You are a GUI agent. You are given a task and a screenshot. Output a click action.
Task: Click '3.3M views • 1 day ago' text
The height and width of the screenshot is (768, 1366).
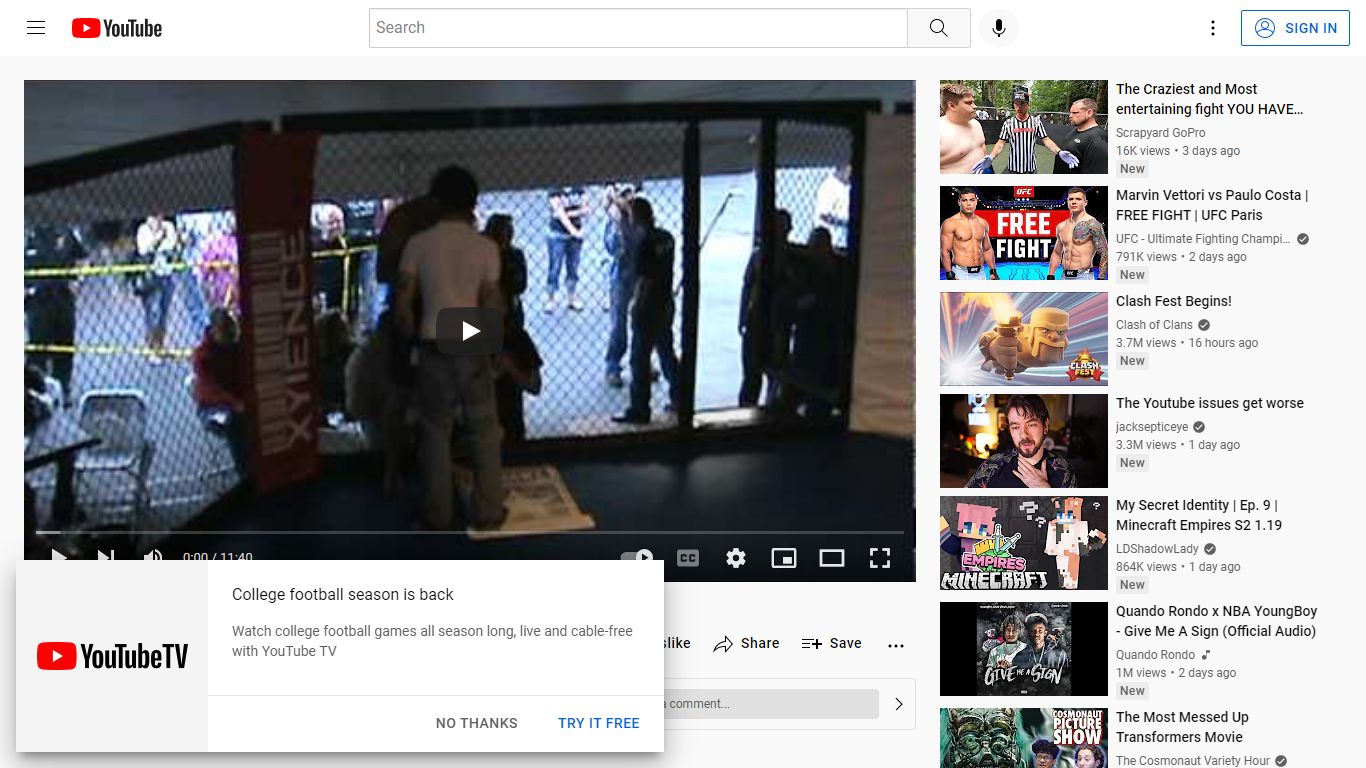click(1178, 445)
